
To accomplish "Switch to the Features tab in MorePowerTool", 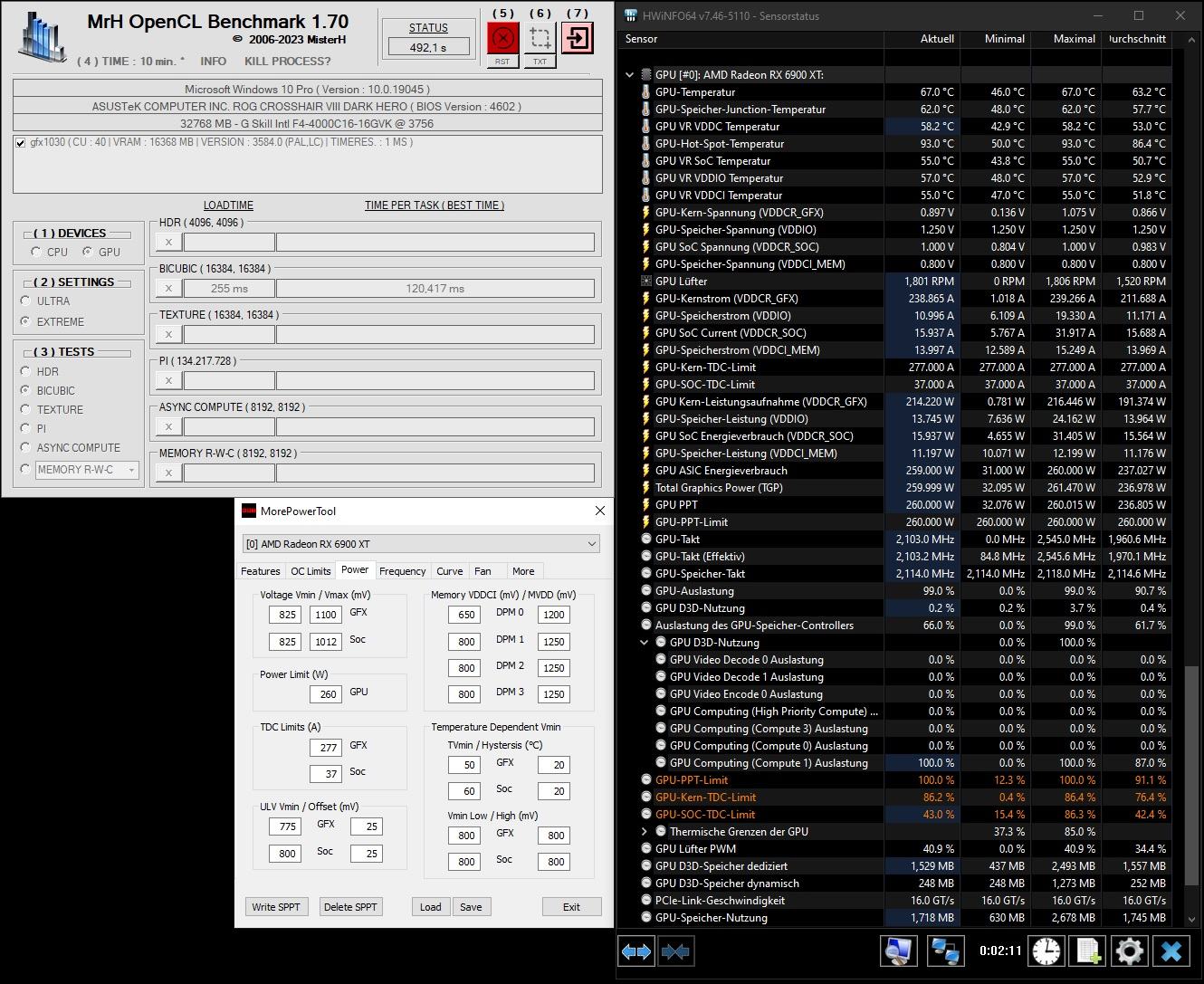I will [260, 571].
